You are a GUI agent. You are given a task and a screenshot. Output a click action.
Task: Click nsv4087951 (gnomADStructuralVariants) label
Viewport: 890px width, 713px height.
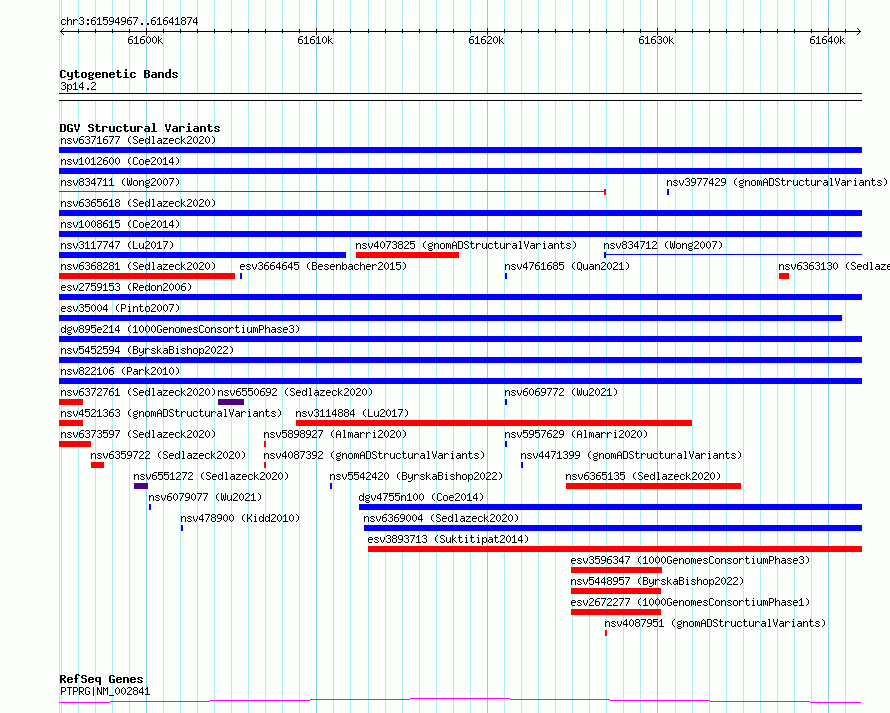coord(715,623)
